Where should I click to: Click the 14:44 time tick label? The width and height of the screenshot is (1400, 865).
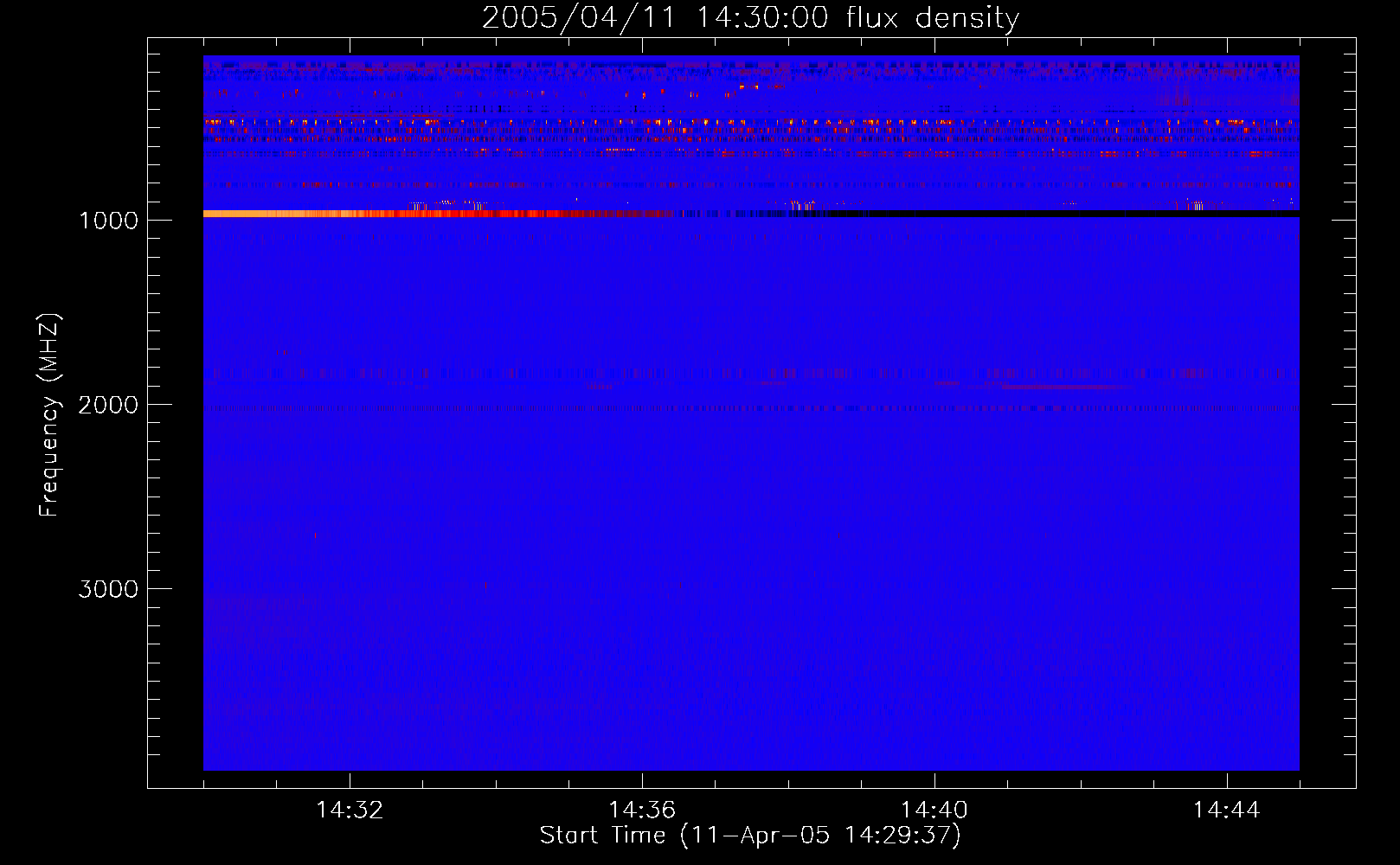(x=1227, y=811)
